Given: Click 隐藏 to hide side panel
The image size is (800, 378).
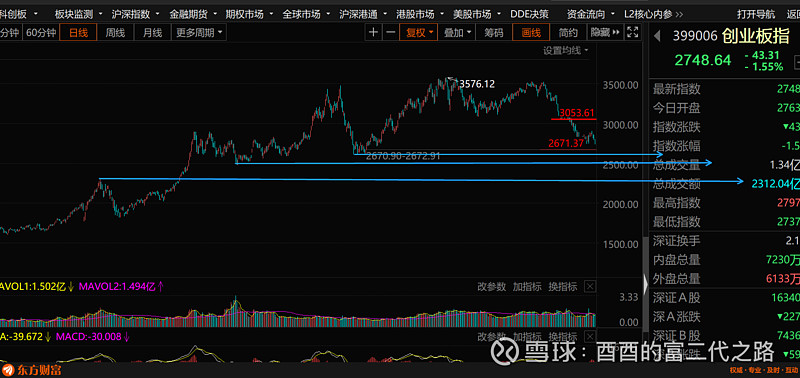Looking at the screenshot, I should click(605, 33).
